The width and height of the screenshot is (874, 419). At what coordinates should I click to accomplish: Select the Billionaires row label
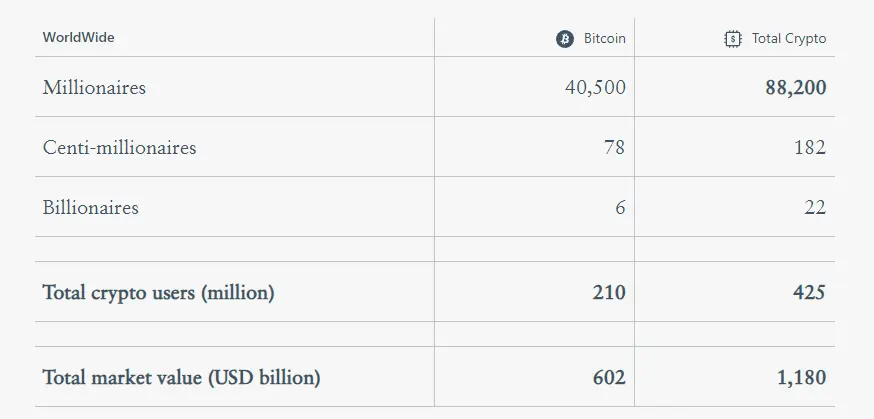coord(90,208)
